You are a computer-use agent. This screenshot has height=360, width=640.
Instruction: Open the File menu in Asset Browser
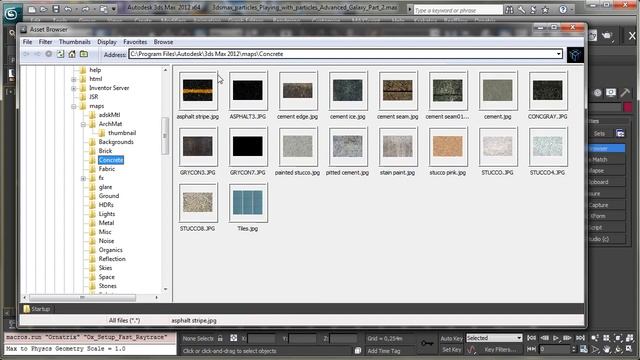pos(27,42)
